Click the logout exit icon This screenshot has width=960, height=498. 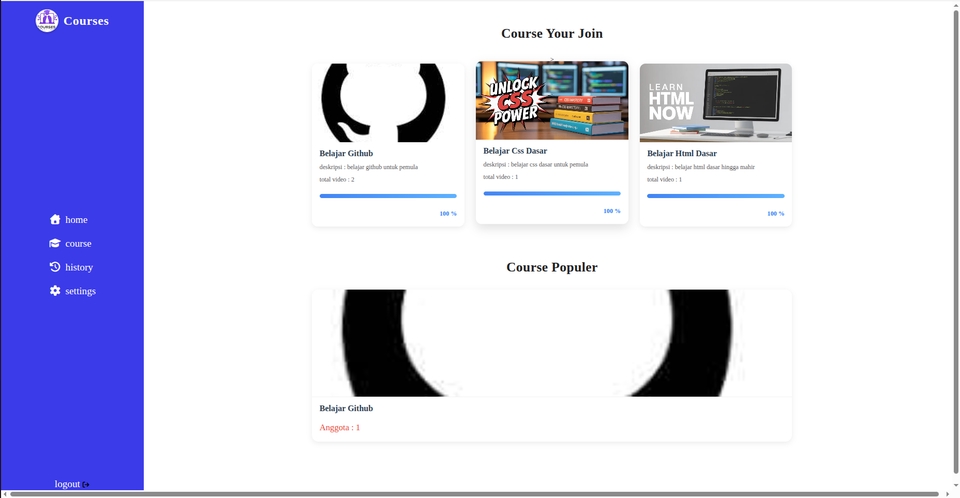point(86,485)
